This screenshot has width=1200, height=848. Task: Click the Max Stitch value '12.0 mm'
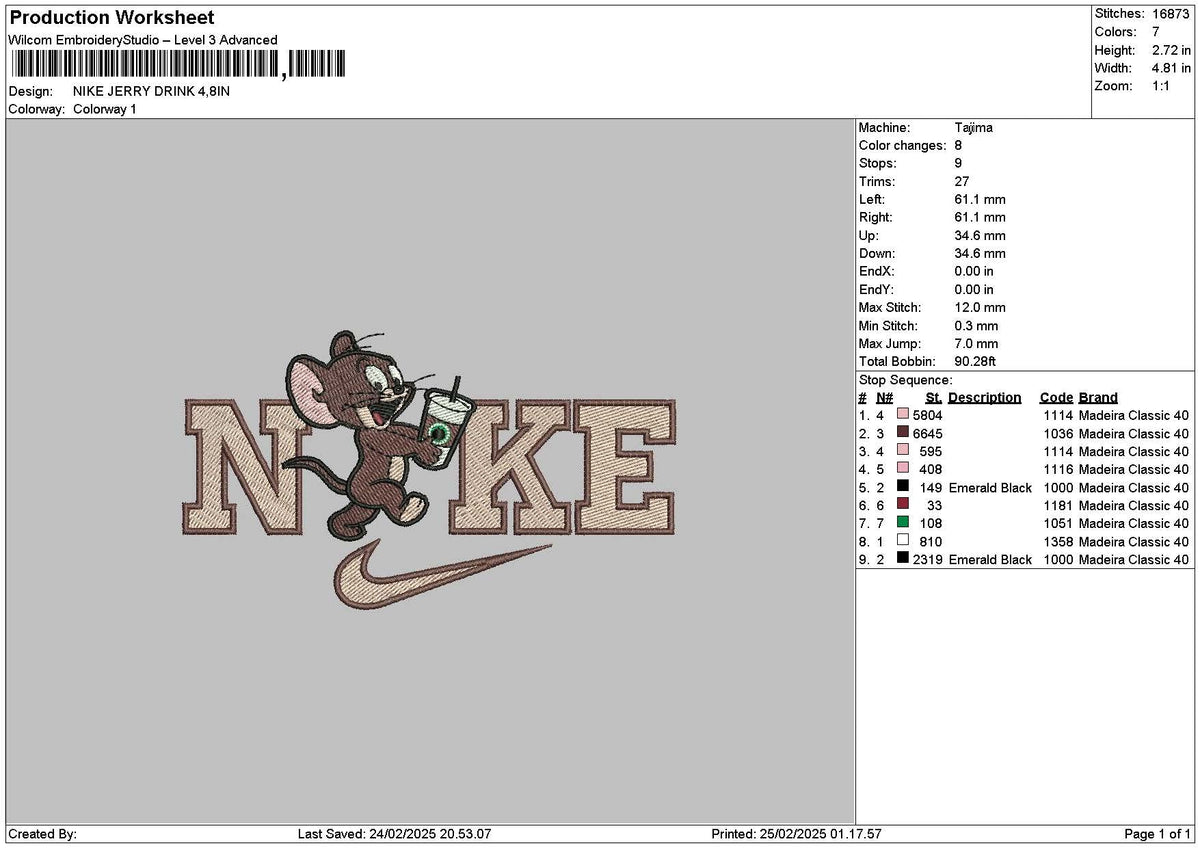pos(980,308)
